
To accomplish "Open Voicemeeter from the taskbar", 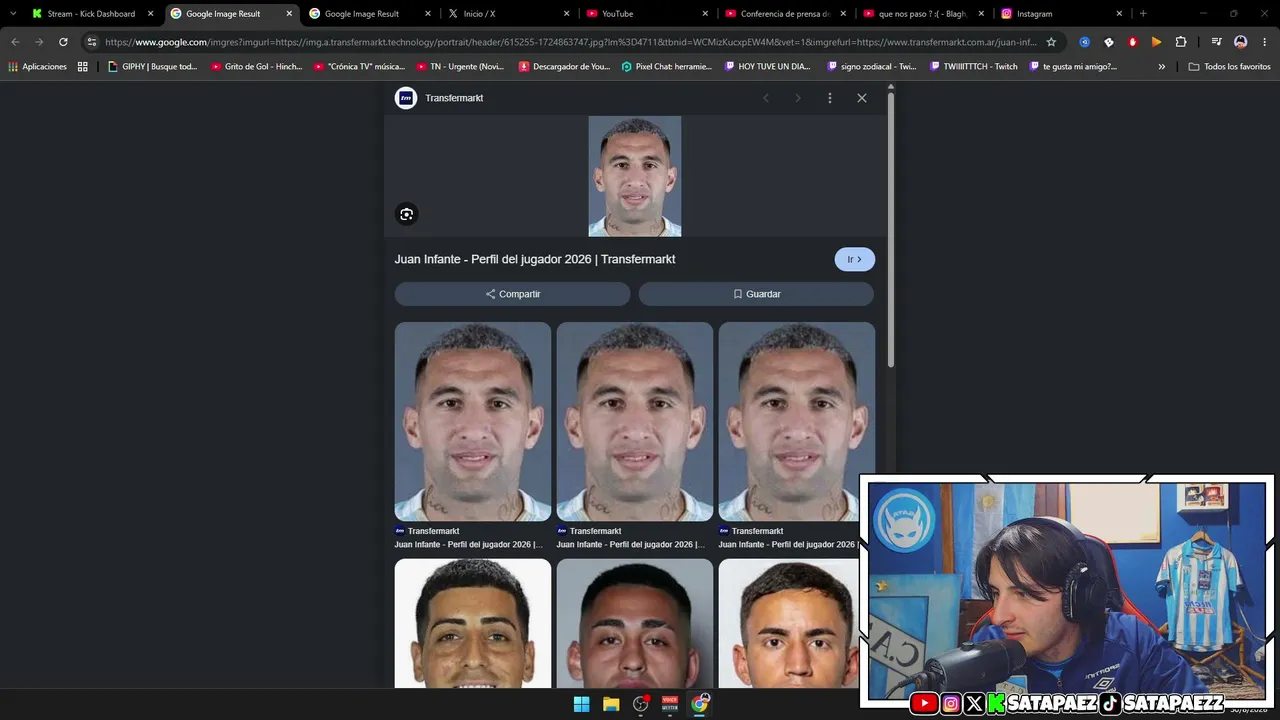I will click(670, 704).
